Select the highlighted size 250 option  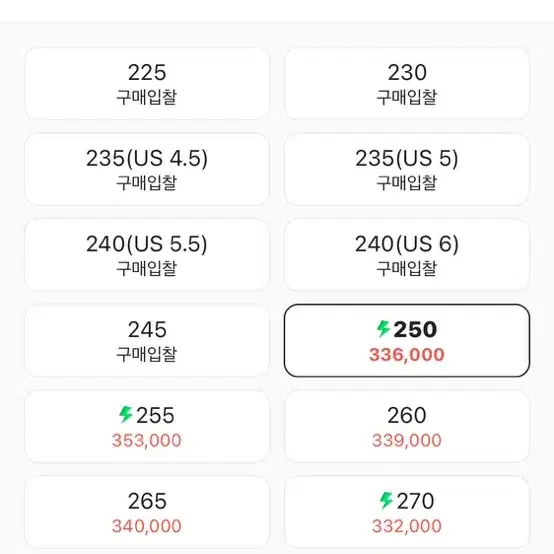coord(407,341)
